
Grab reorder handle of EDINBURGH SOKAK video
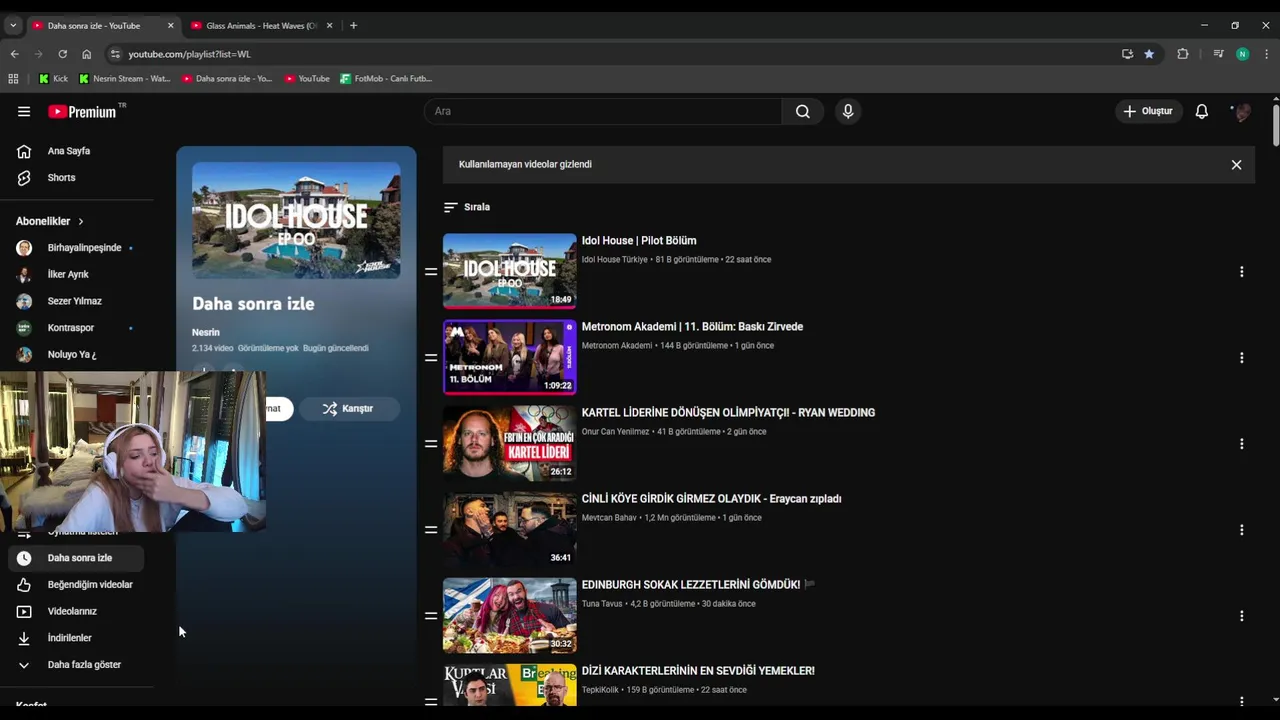pyautogui.click(x=431, y=615)
